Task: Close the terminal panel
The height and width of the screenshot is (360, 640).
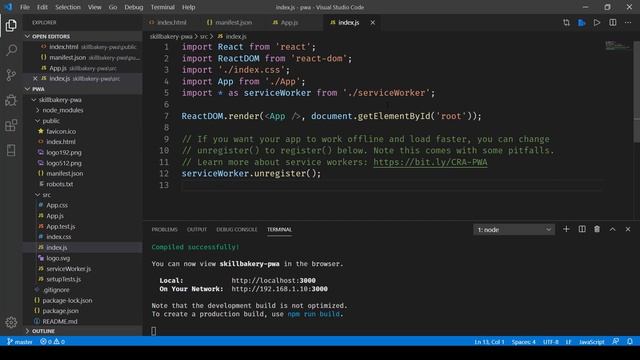Action: [628, 229]
